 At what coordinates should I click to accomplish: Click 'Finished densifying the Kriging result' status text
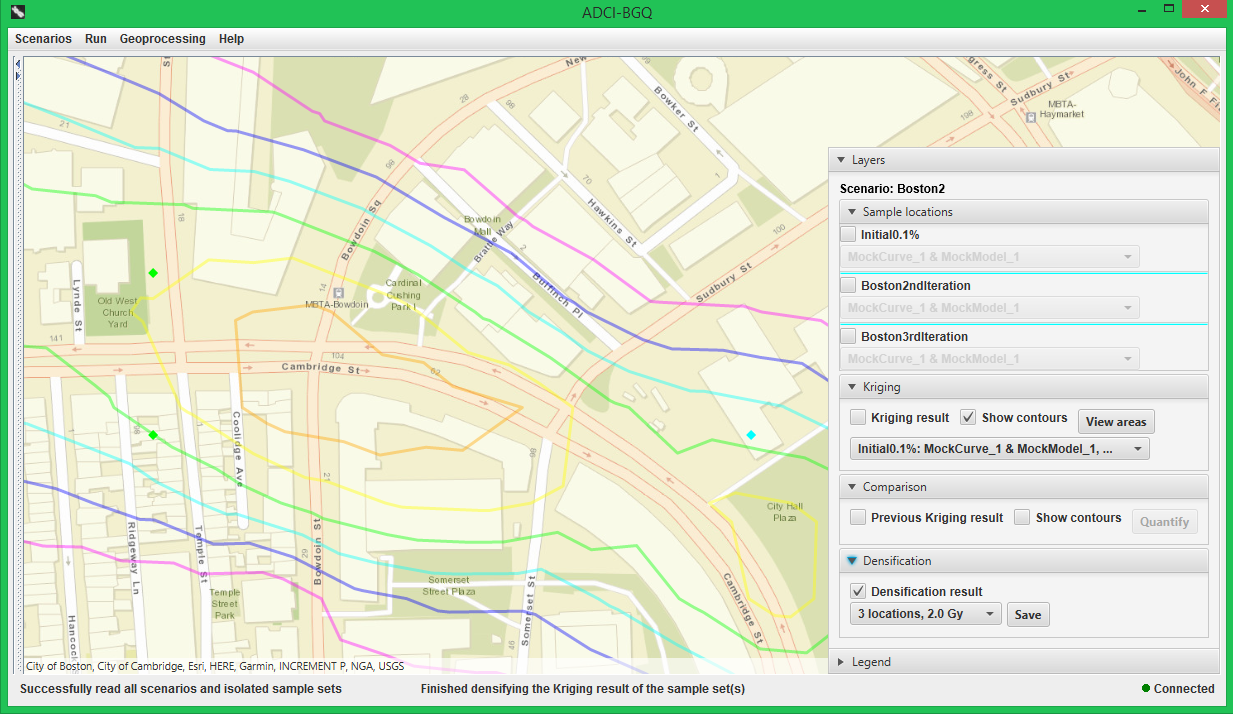click(583, 689)
